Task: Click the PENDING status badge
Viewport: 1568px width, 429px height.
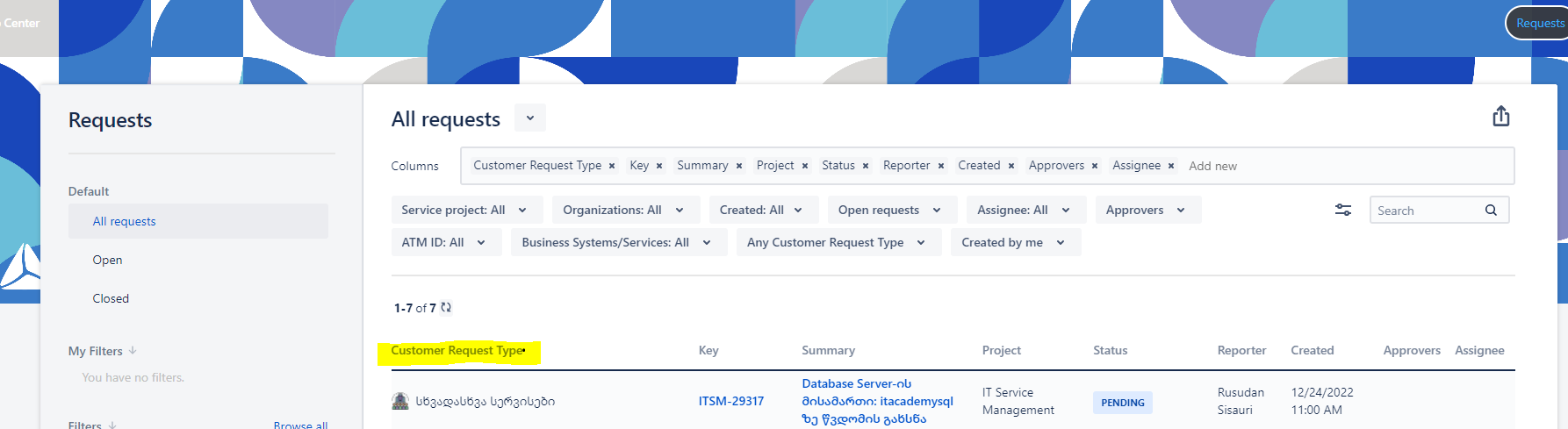Action: (1123, 403)
